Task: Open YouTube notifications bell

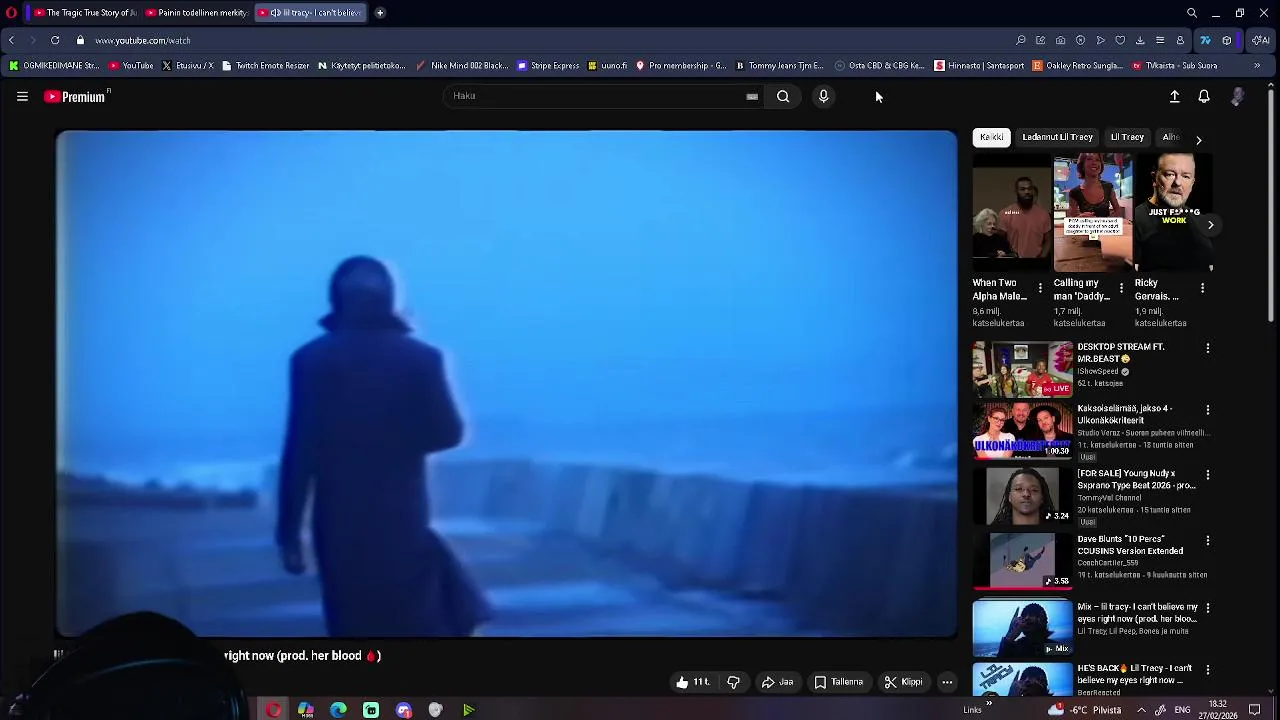Action: tap(1204, 97)
